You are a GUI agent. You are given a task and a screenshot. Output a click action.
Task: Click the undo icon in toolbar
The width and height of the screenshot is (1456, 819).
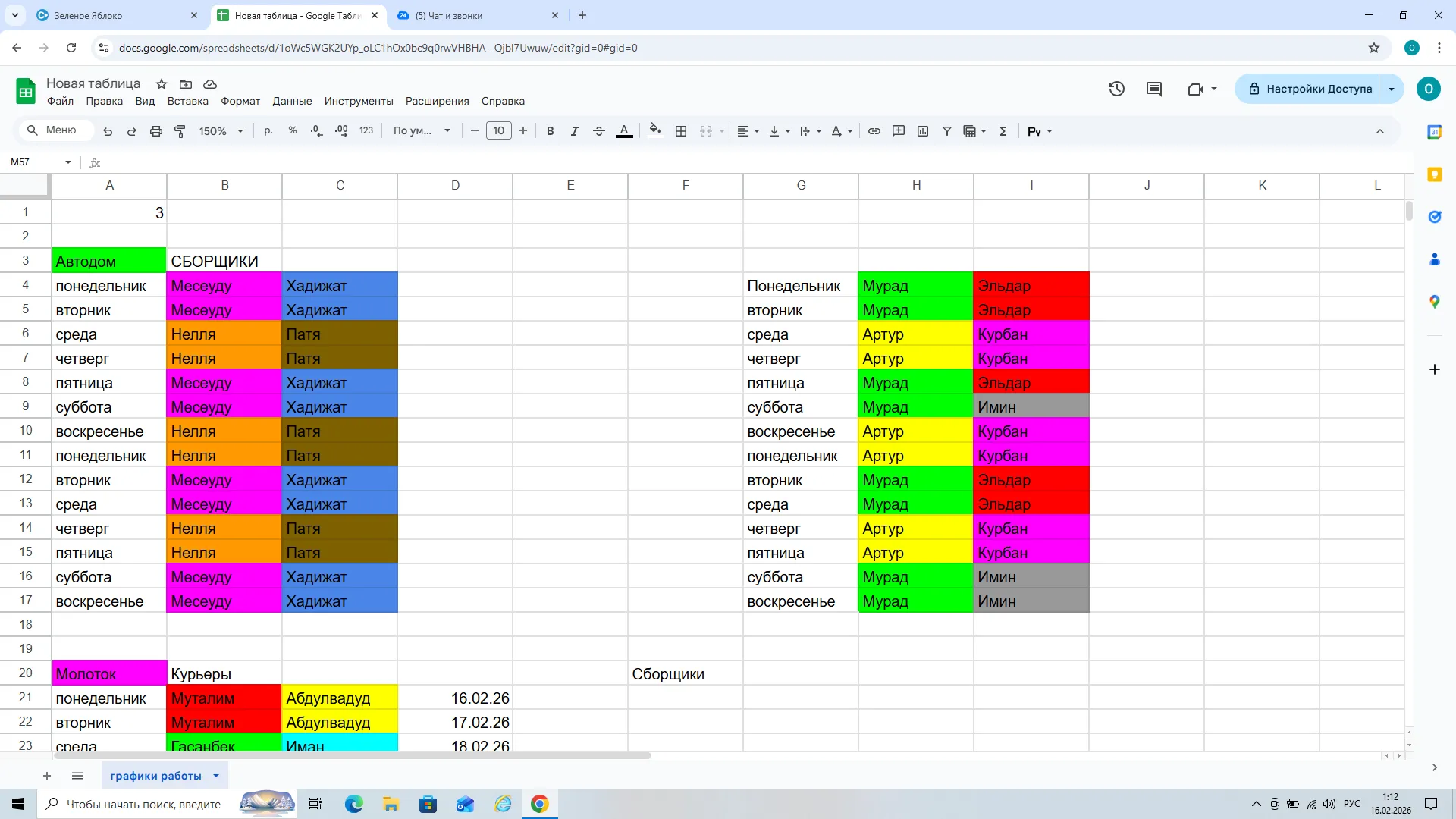tap(108, 131)
